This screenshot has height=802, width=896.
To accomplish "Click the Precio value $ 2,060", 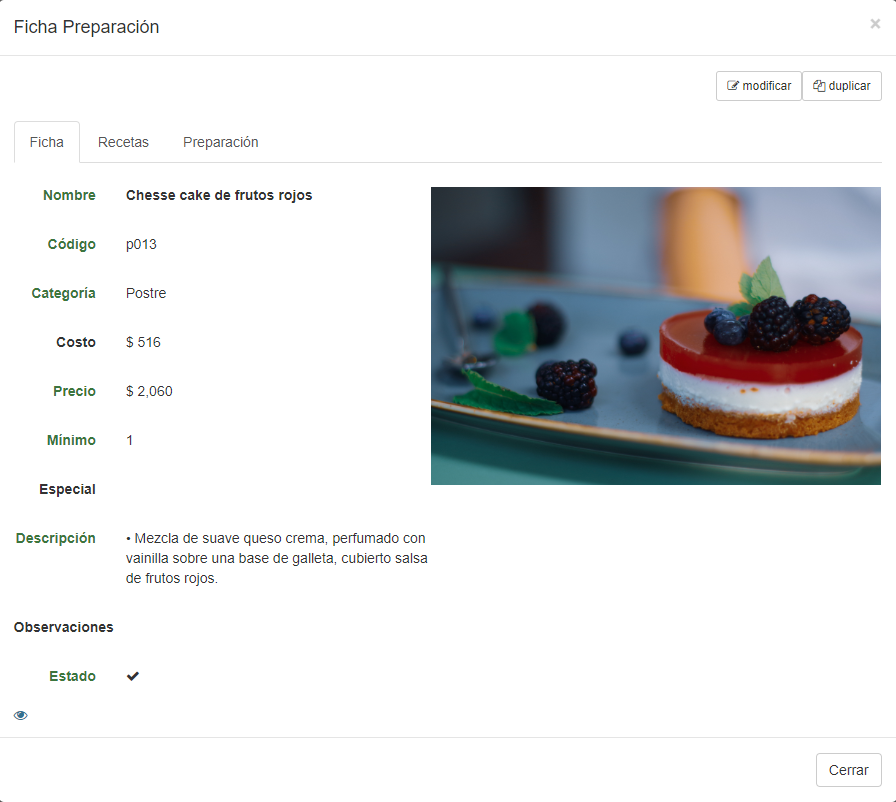I will (x=149, y=391).
